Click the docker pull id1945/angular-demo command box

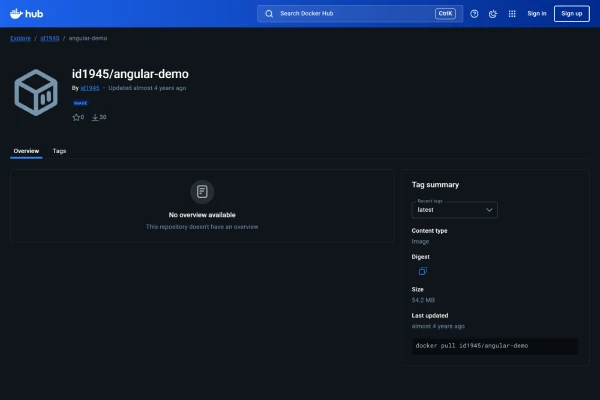coord(495,346)
